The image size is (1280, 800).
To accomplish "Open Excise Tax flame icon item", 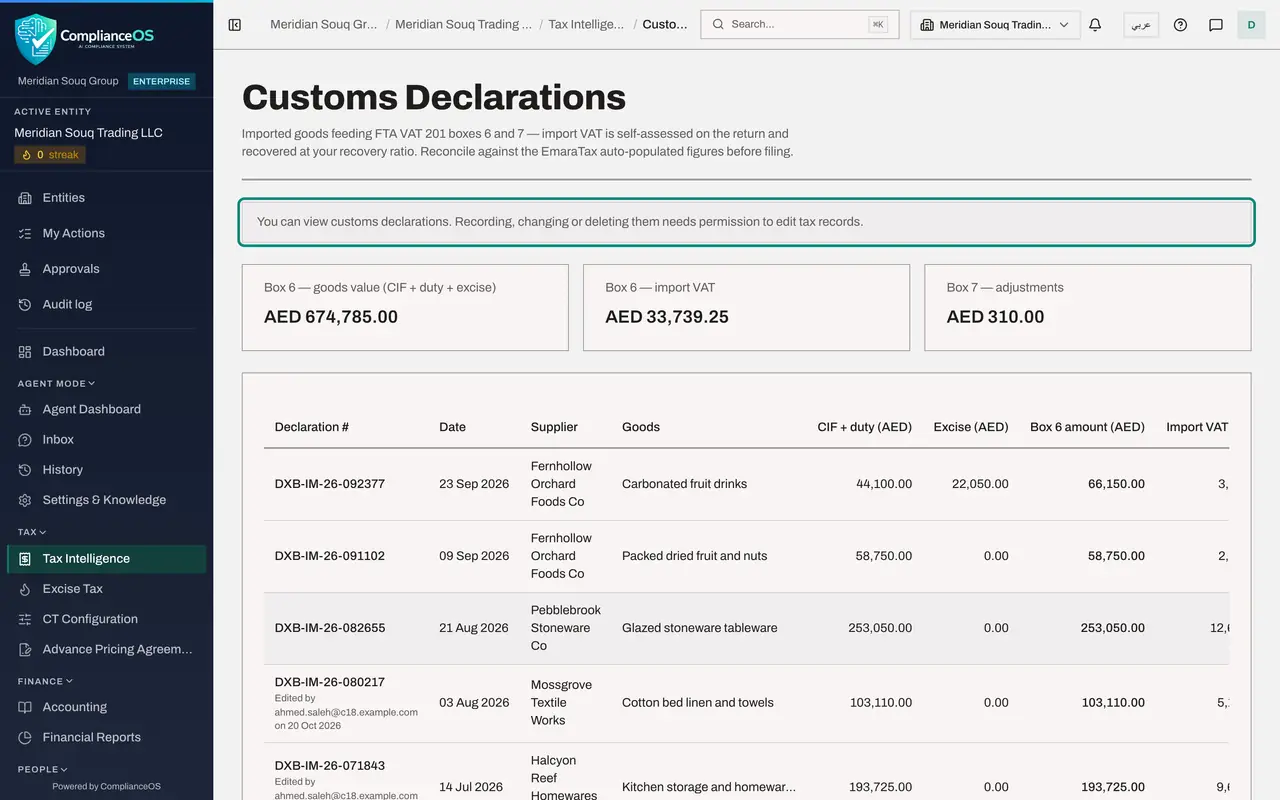I will coord(25,589).
